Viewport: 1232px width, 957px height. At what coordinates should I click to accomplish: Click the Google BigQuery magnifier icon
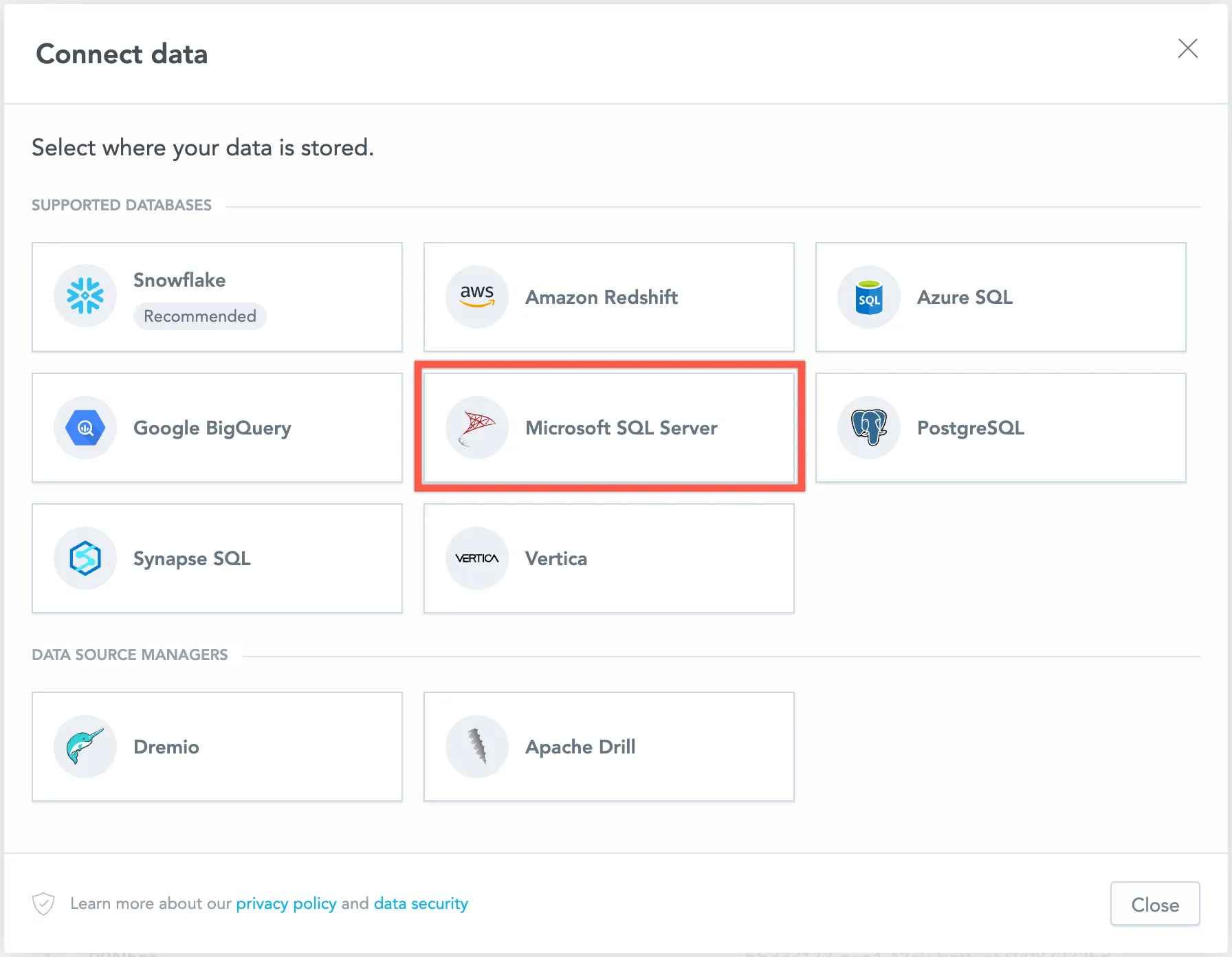85,427
